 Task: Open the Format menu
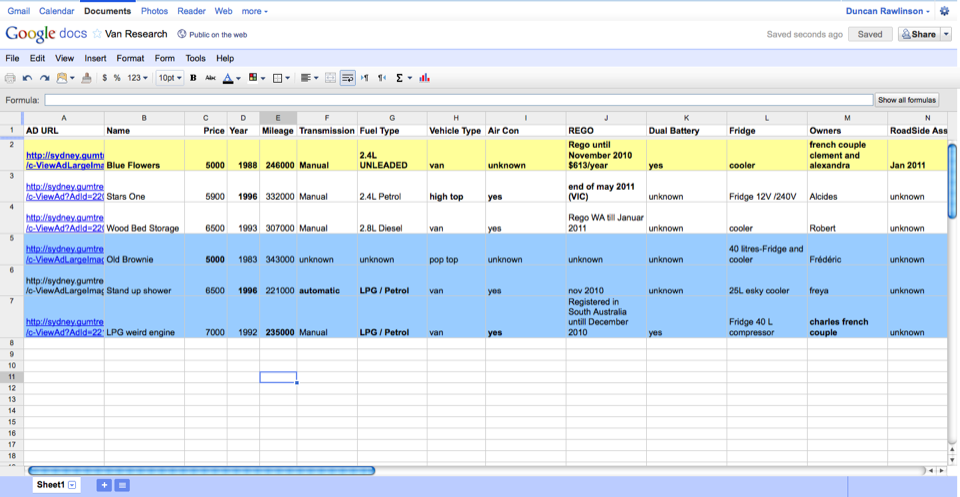click(130, 59)
